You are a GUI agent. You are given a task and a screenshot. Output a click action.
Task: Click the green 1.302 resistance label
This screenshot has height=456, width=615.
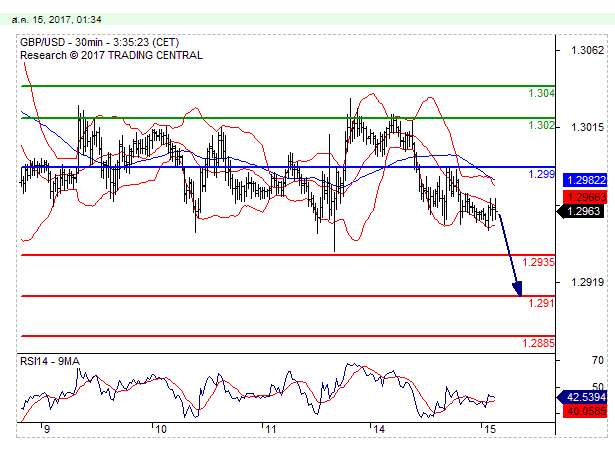(x=541, y=125)
